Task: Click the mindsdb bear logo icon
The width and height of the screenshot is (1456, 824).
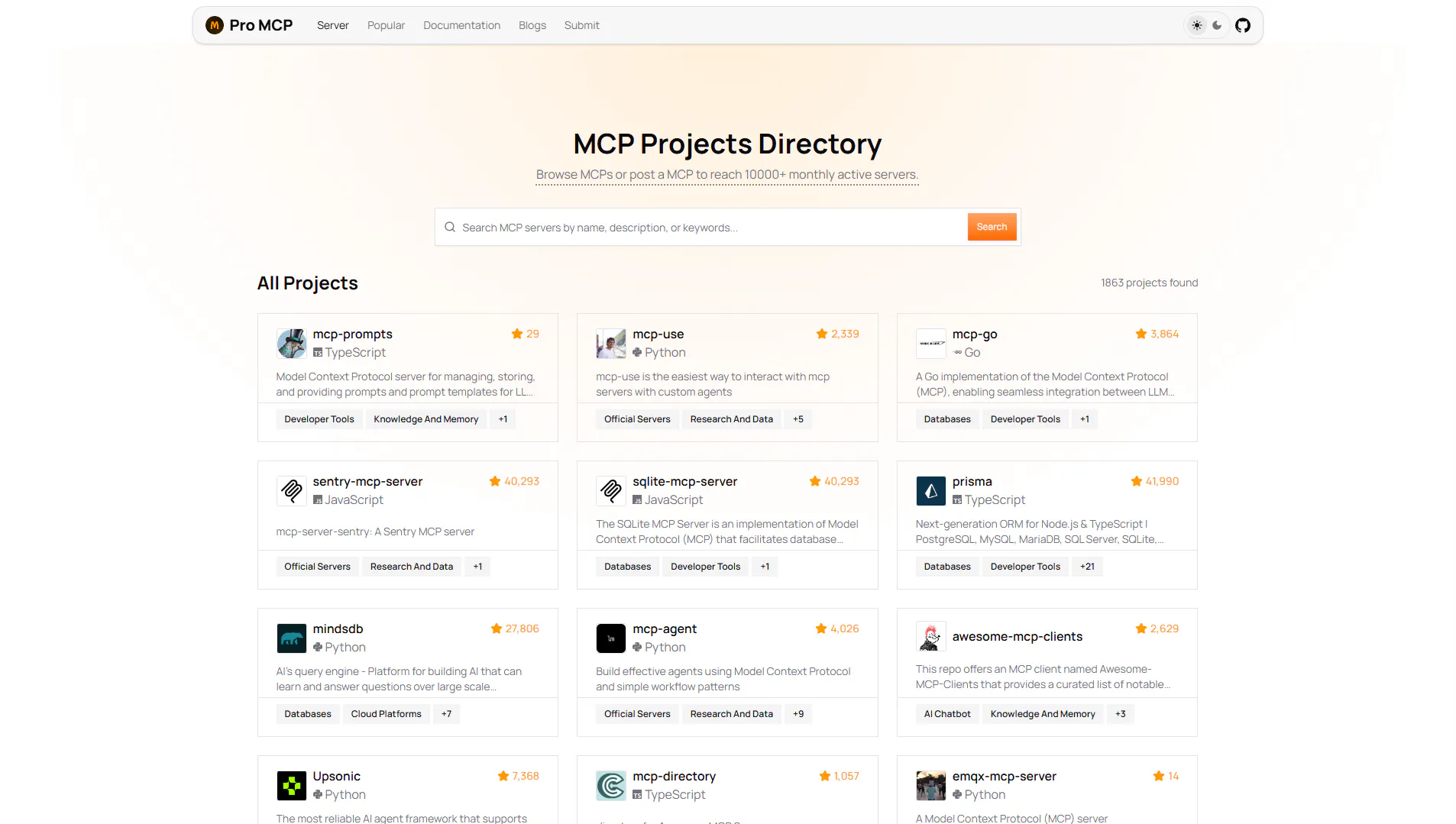Action: point(291,638)
